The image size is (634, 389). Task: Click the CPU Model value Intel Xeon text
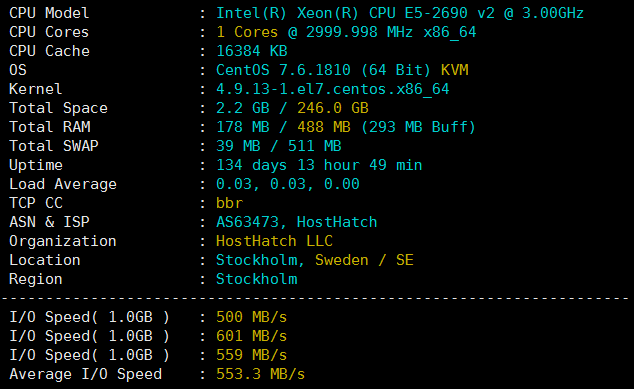coord(399,13)
